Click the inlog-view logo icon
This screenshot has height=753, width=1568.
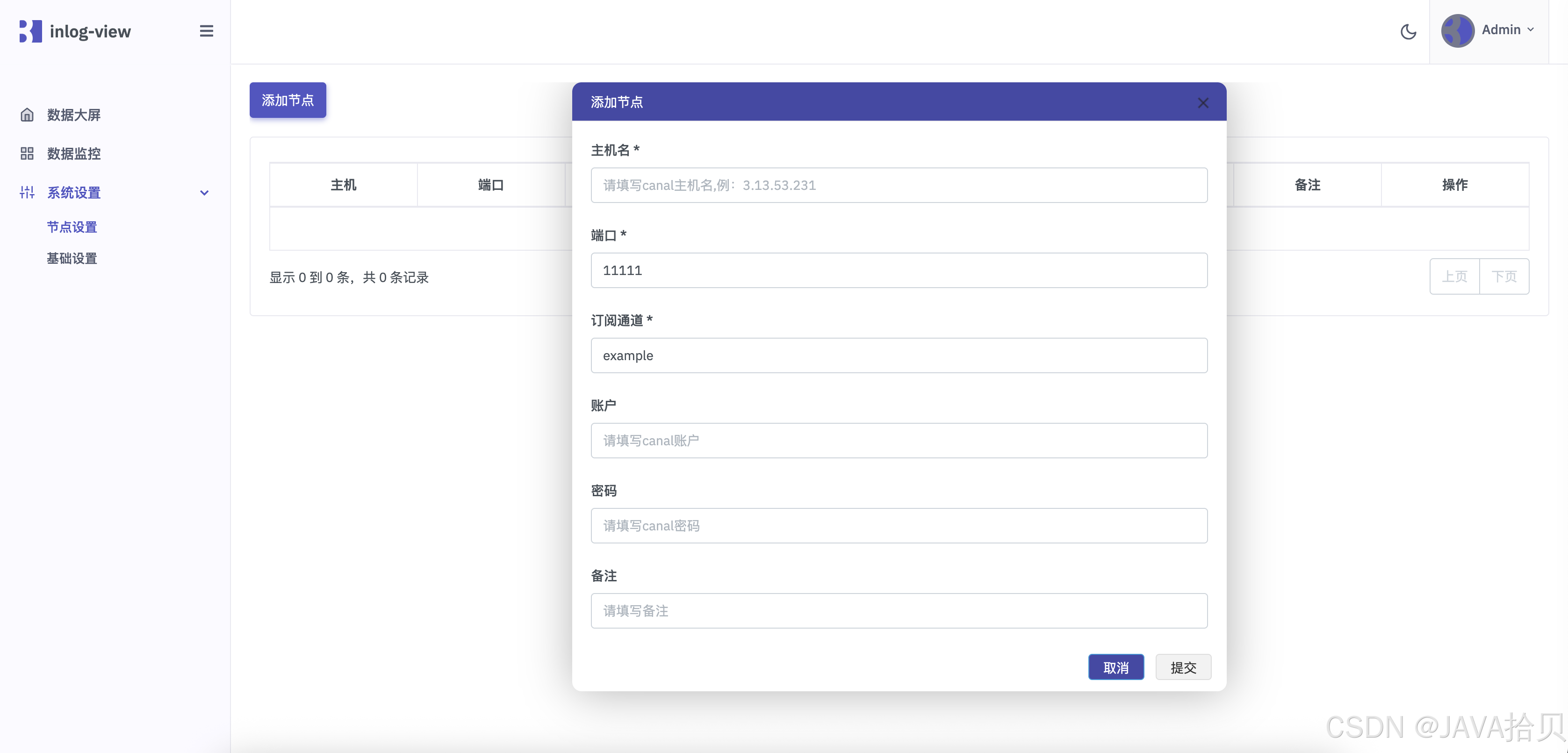pos(30,32)
